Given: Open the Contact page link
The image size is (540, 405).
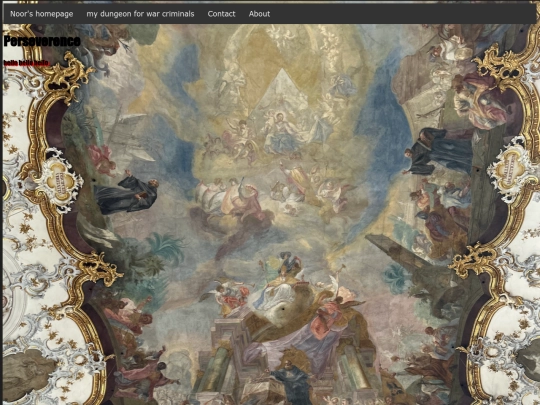Looking at the screenshot, I should coord(221,14).
